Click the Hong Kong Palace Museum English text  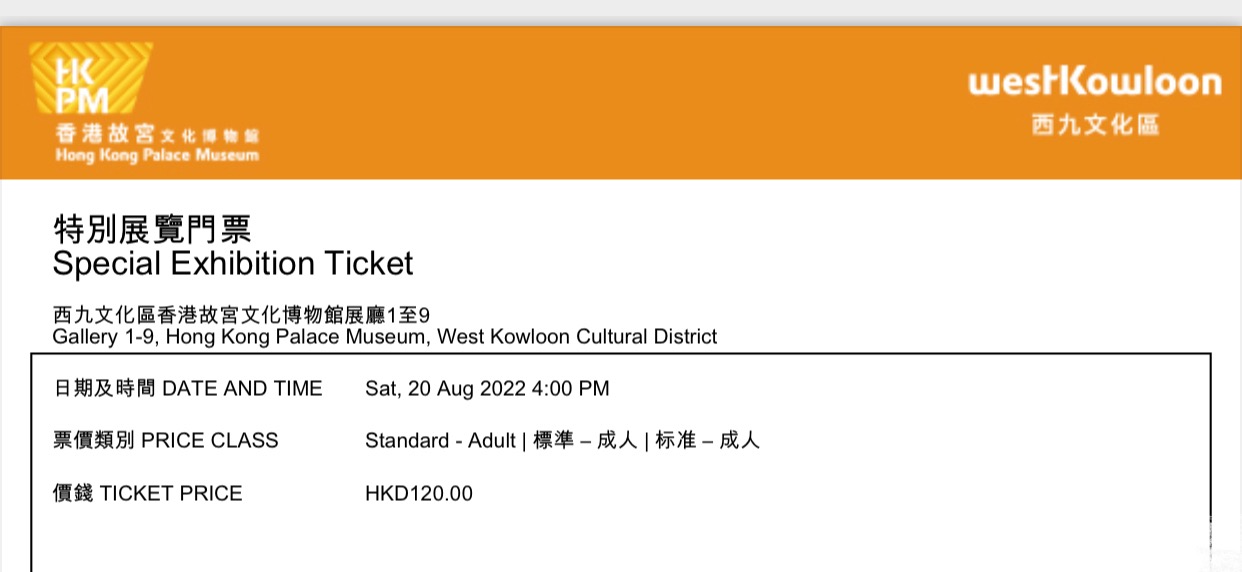point(157,155)
